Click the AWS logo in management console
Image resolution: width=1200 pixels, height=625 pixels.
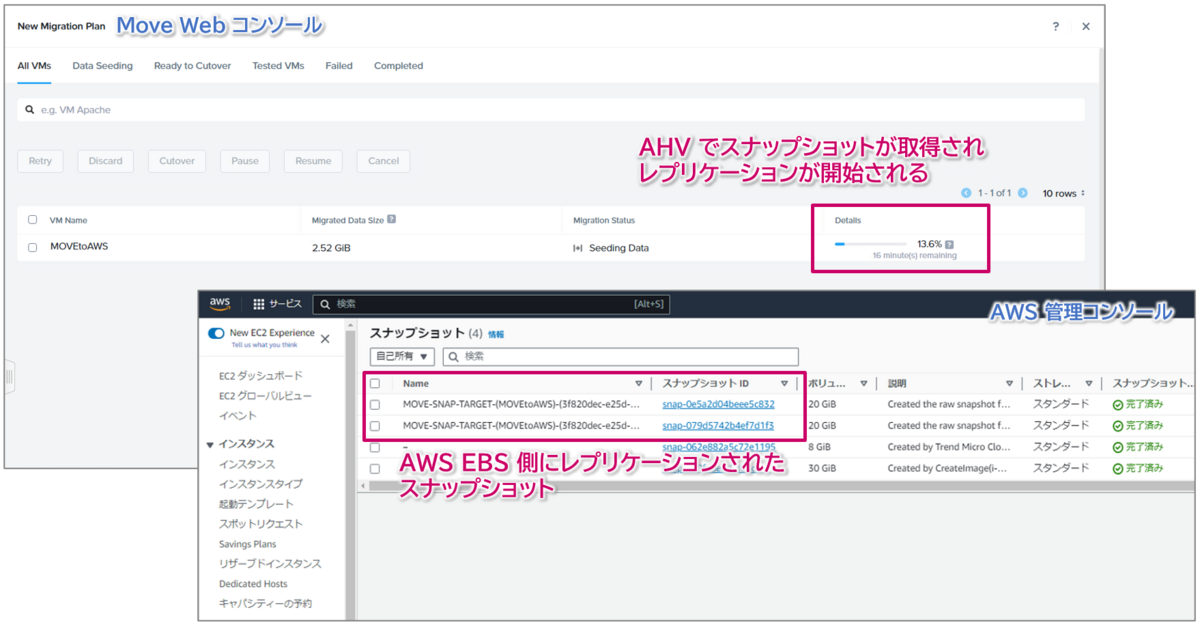pos(220,303)
